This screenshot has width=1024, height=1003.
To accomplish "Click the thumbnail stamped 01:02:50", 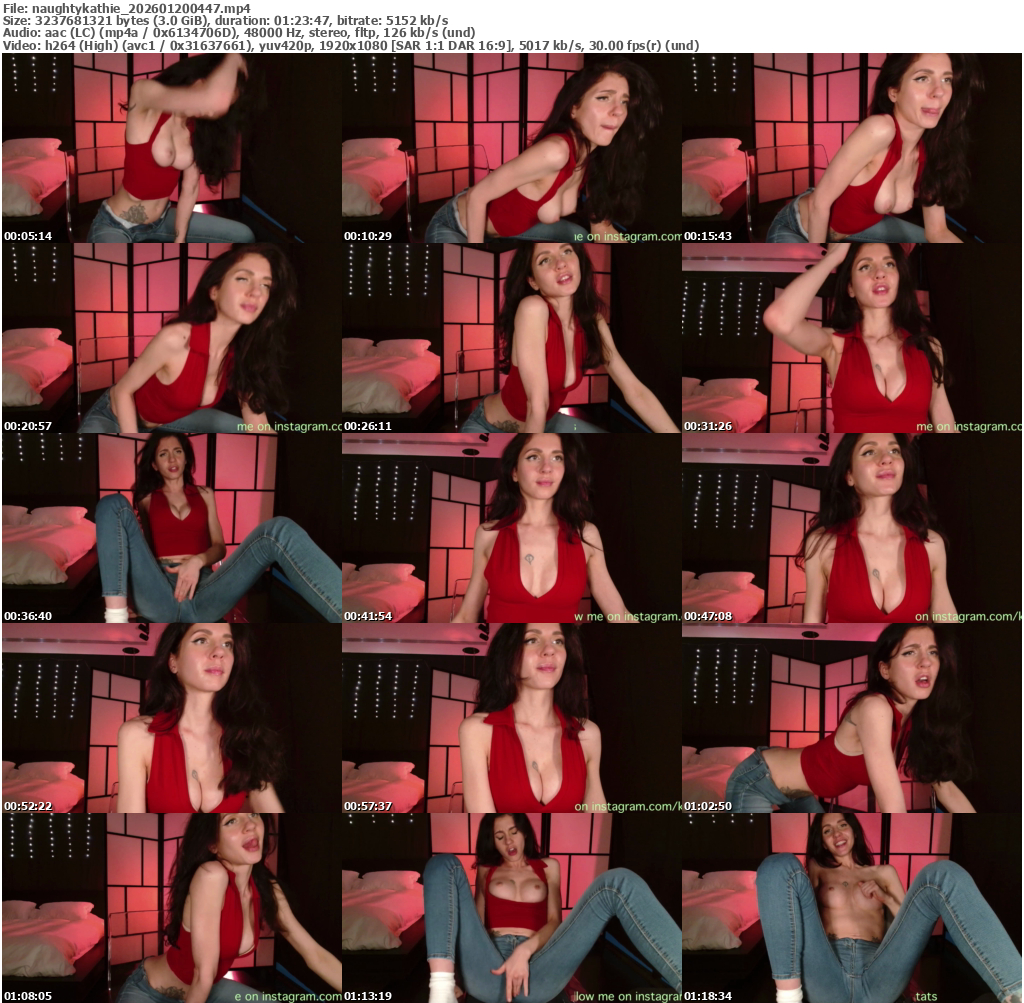I will (851, 718).
